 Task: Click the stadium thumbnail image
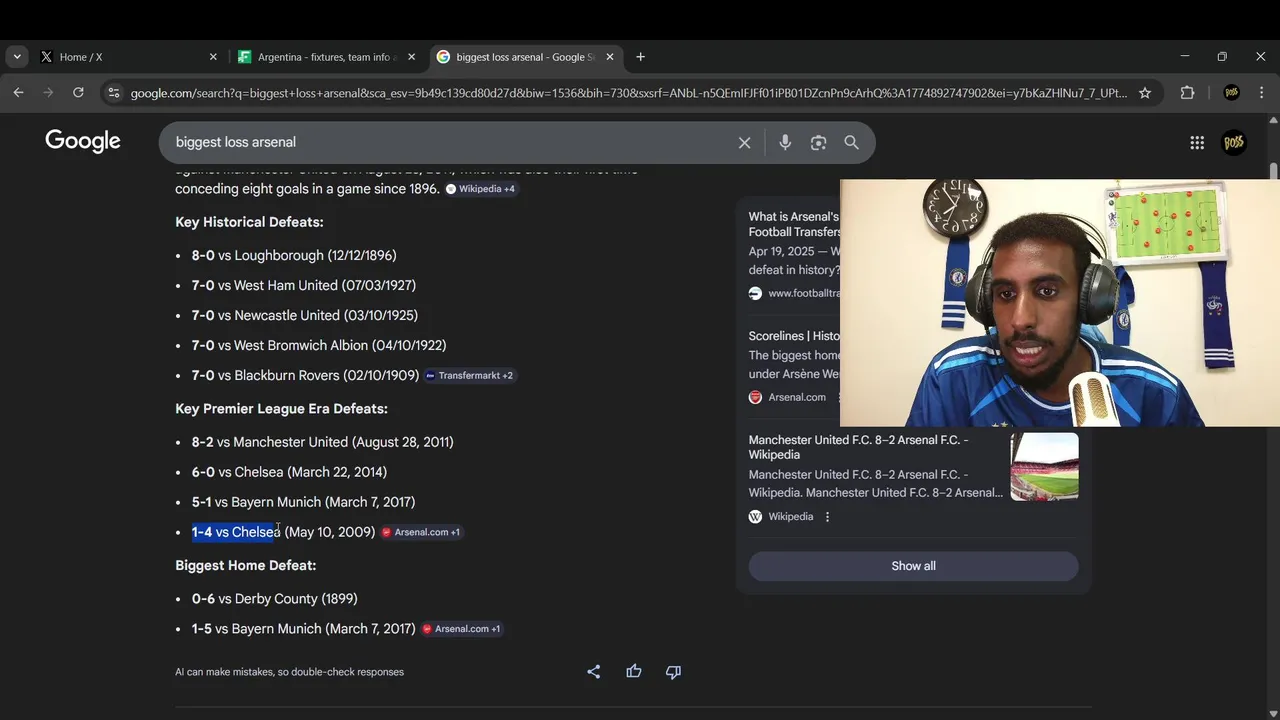[1044, 467]
